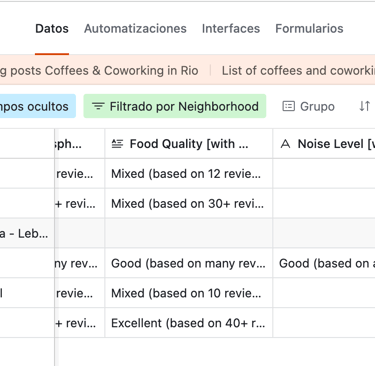The width and height of the screenshot is (375, 366).
Task: Open List of coffees and coworking table tab
Action: coord(298,71)
